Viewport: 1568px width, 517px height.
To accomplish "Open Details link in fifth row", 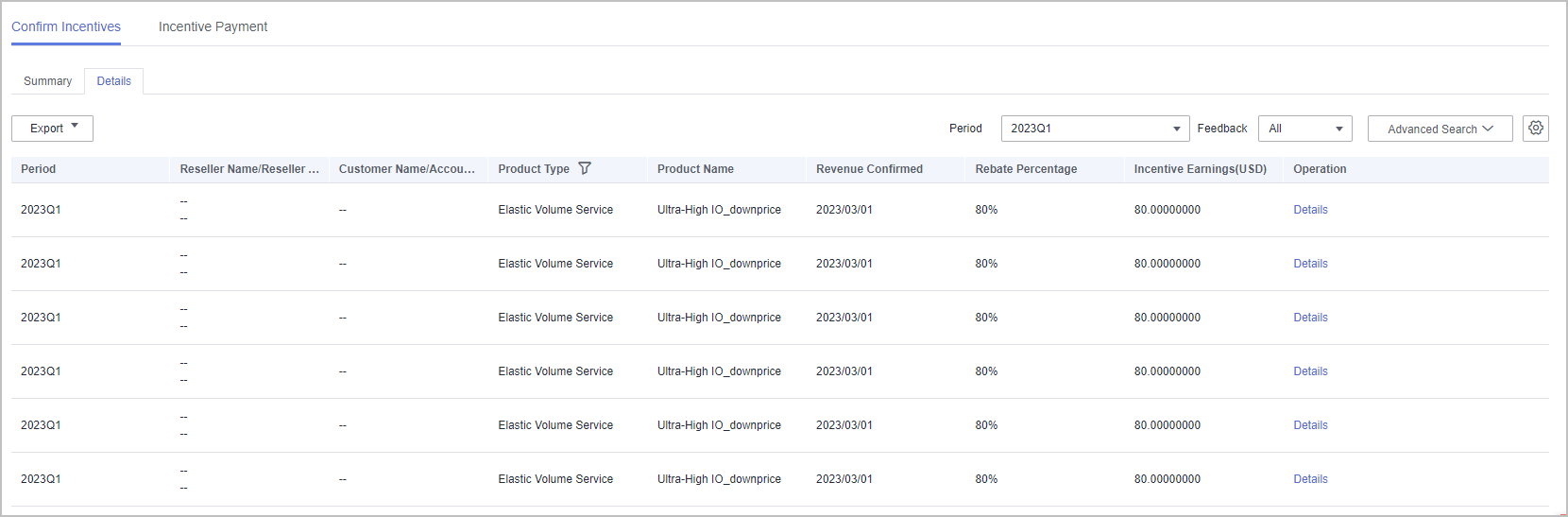I will 1310,425.
